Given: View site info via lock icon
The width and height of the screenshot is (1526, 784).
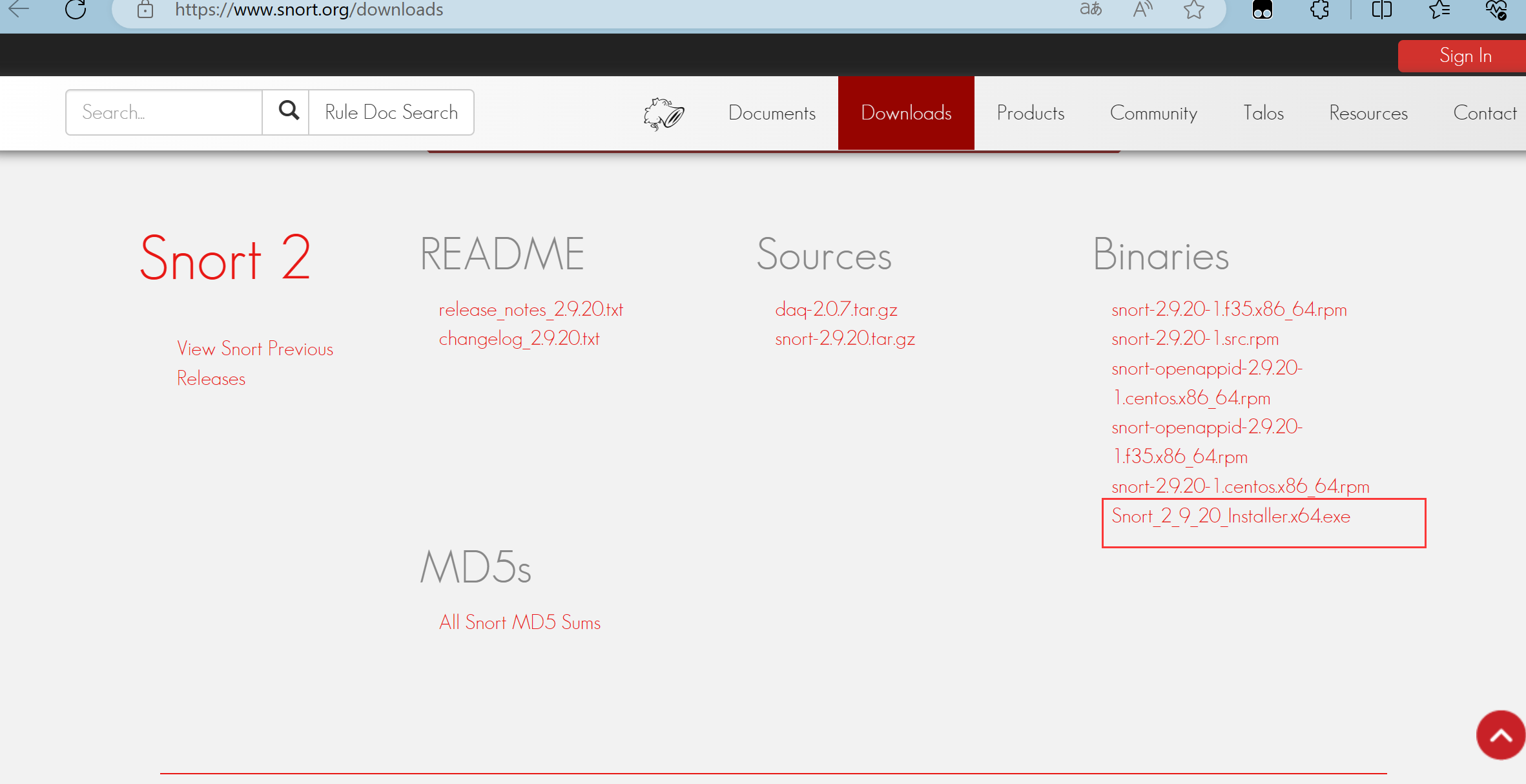Looking at the screenshot, I should click(145, 9).
